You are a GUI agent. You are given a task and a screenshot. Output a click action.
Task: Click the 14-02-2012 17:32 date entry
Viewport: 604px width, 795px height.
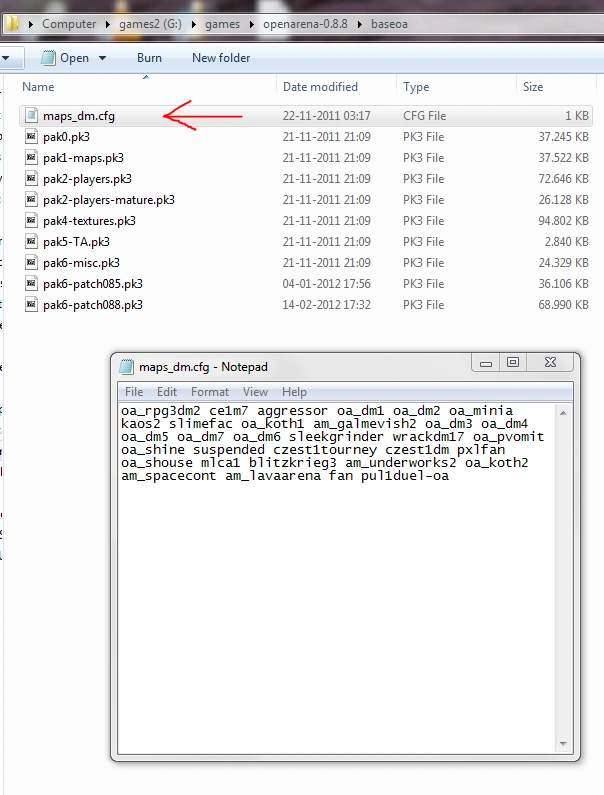pos(327,305)
